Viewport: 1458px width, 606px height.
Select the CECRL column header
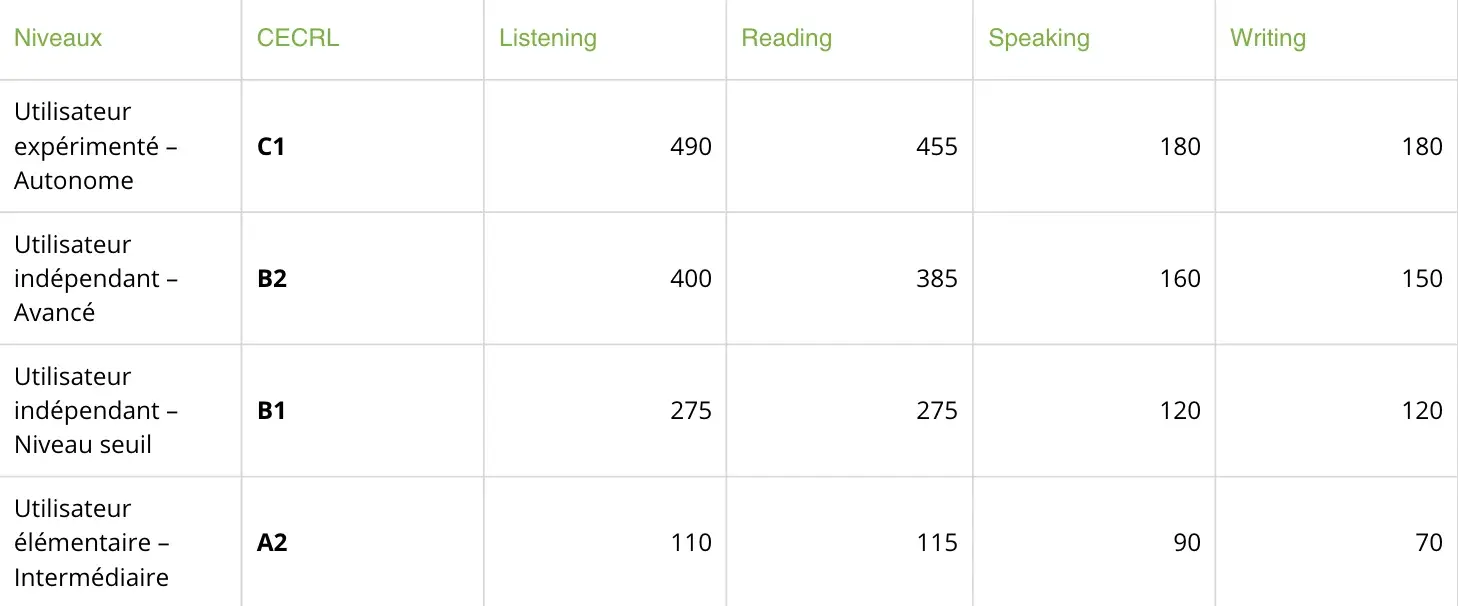[x=298, y=38]
